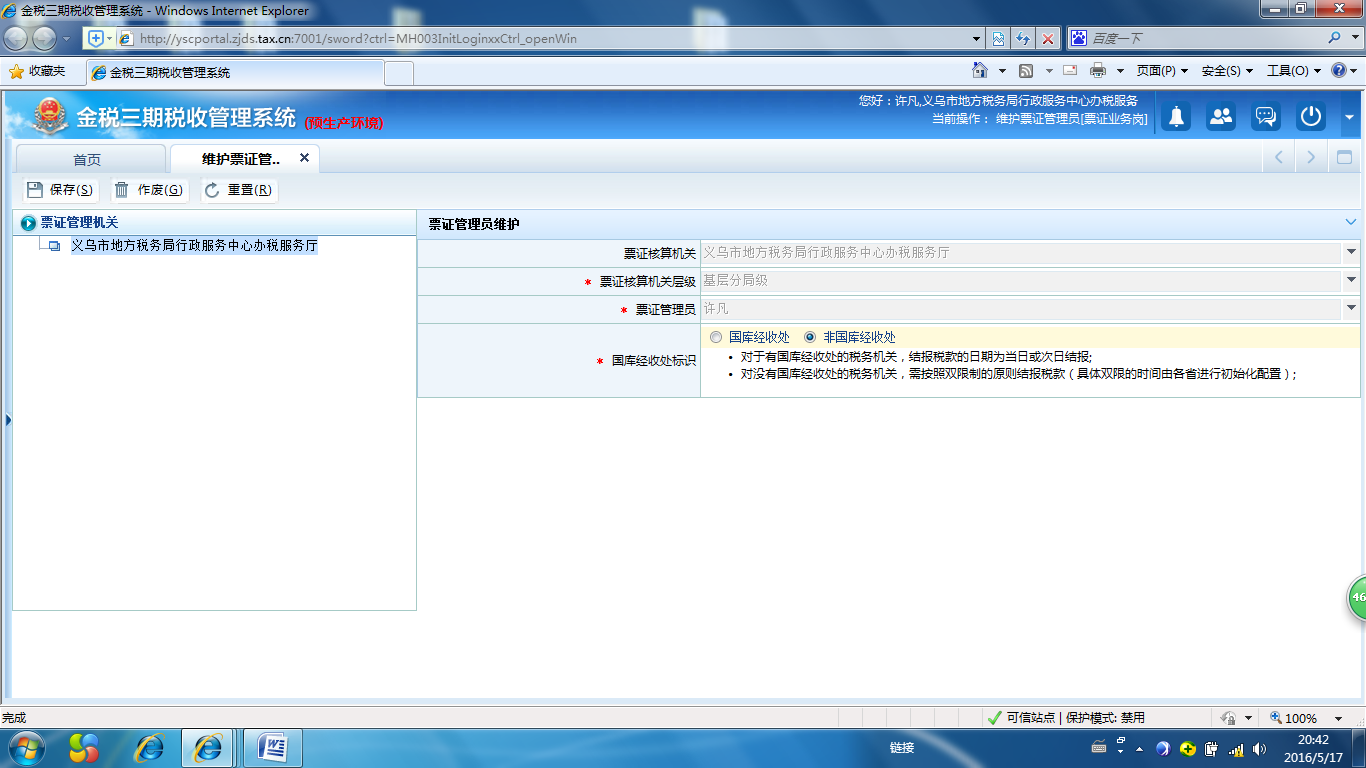Collapse the 票证管理员维护 panel chevron
This screenshot has height=768, width=1366.
[1351, 223]
